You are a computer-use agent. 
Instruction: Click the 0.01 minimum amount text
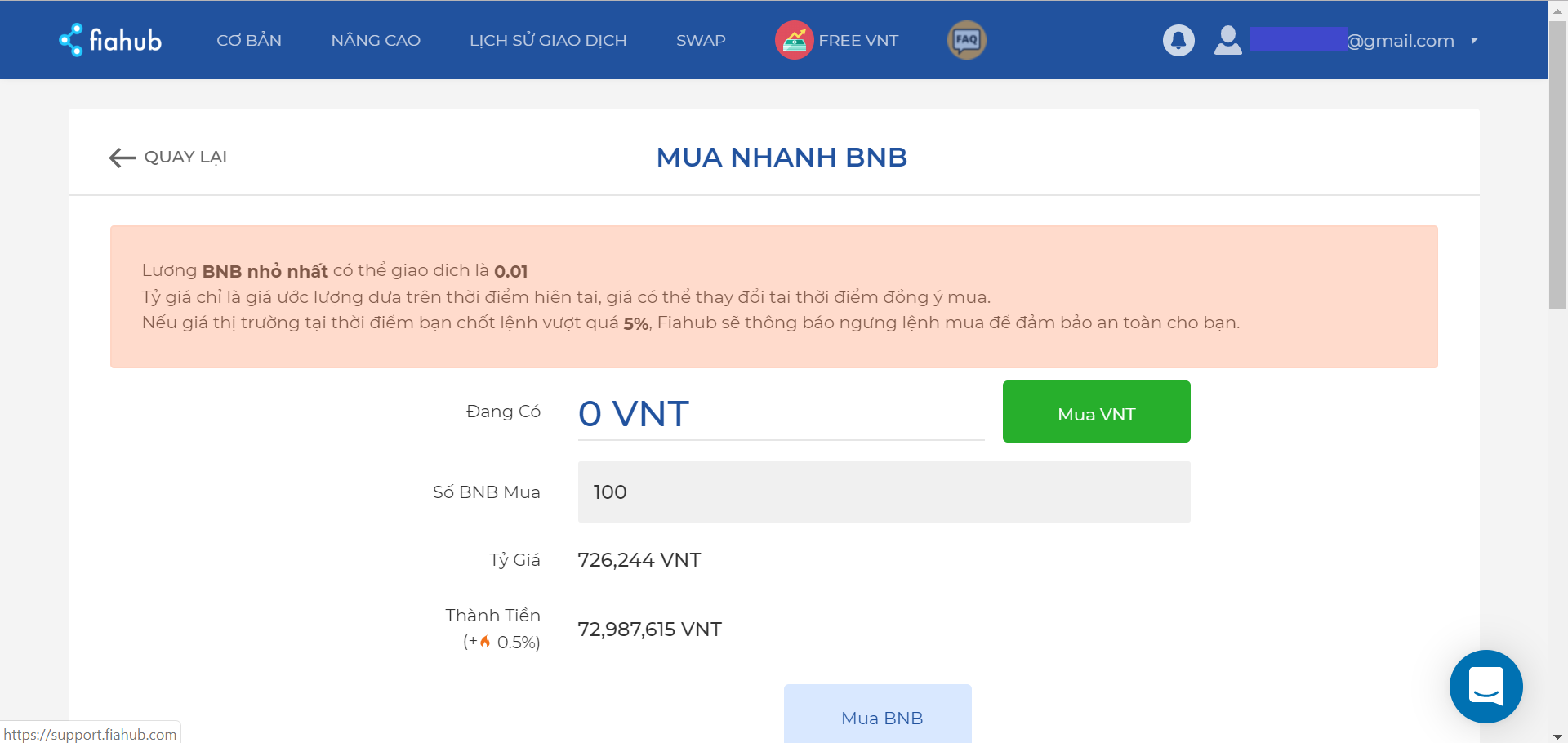click(510, 271)
